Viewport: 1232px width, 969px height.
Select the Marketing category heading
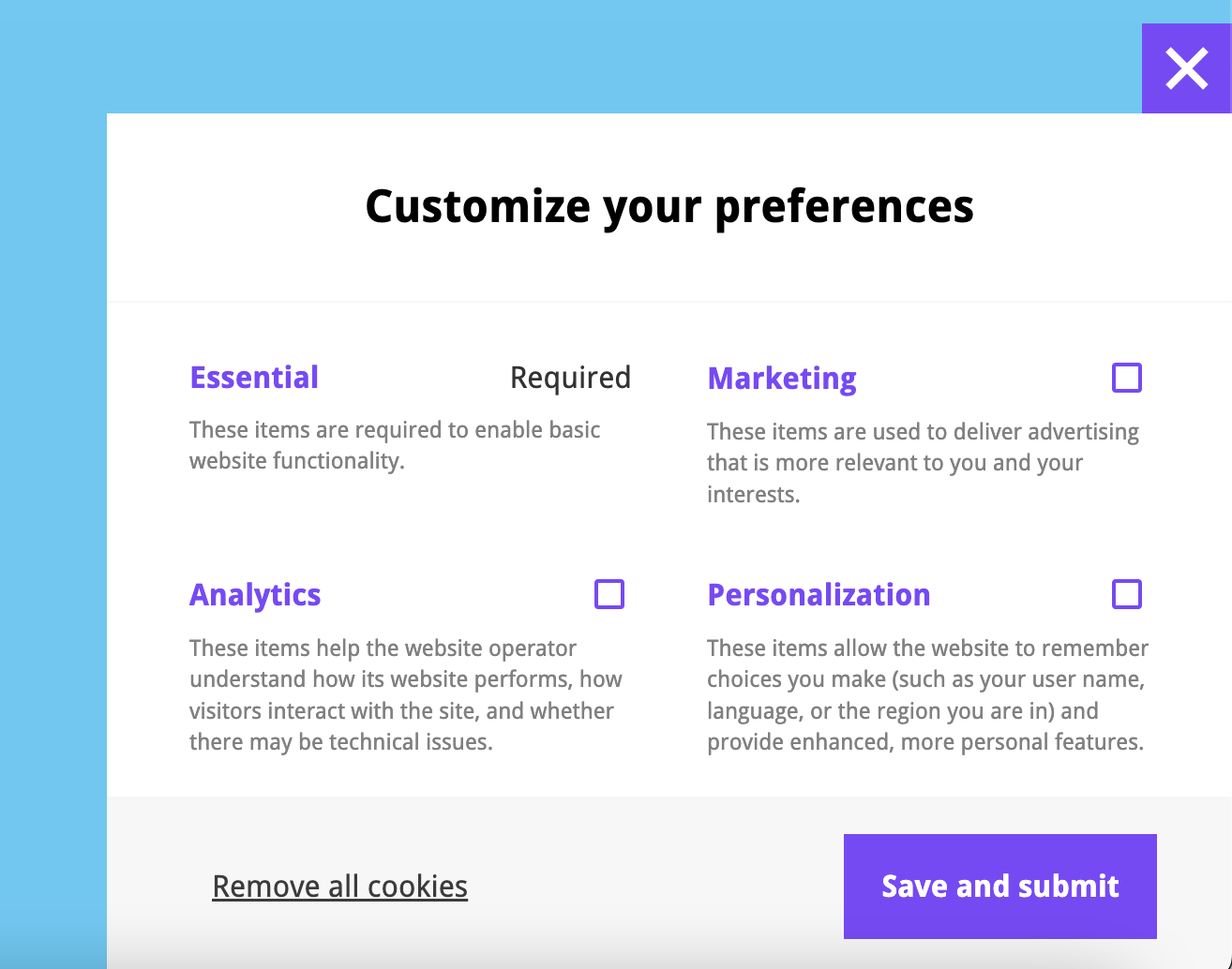[782, 378]
